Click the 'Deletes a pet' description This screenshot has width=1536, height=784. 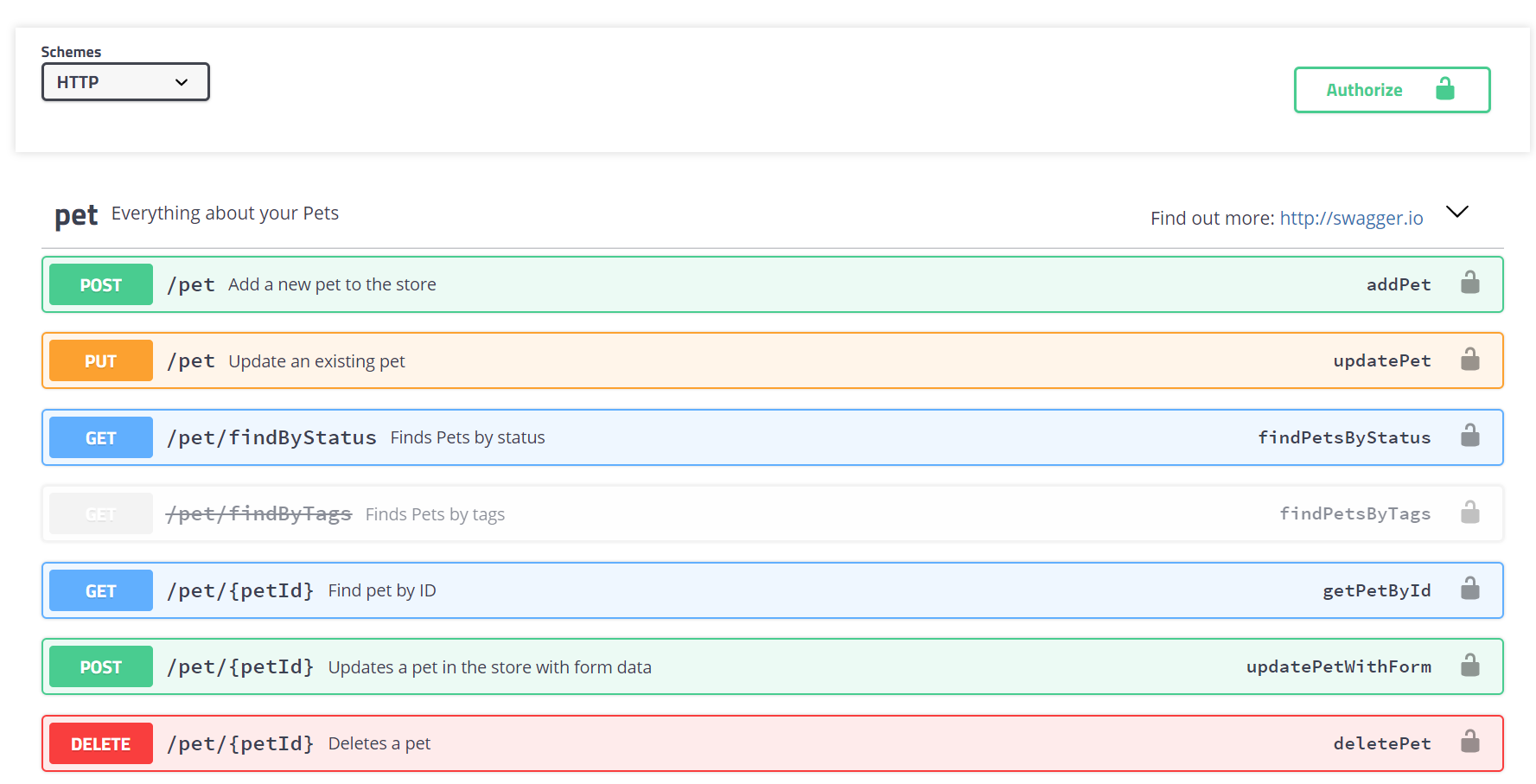(379, 743)
